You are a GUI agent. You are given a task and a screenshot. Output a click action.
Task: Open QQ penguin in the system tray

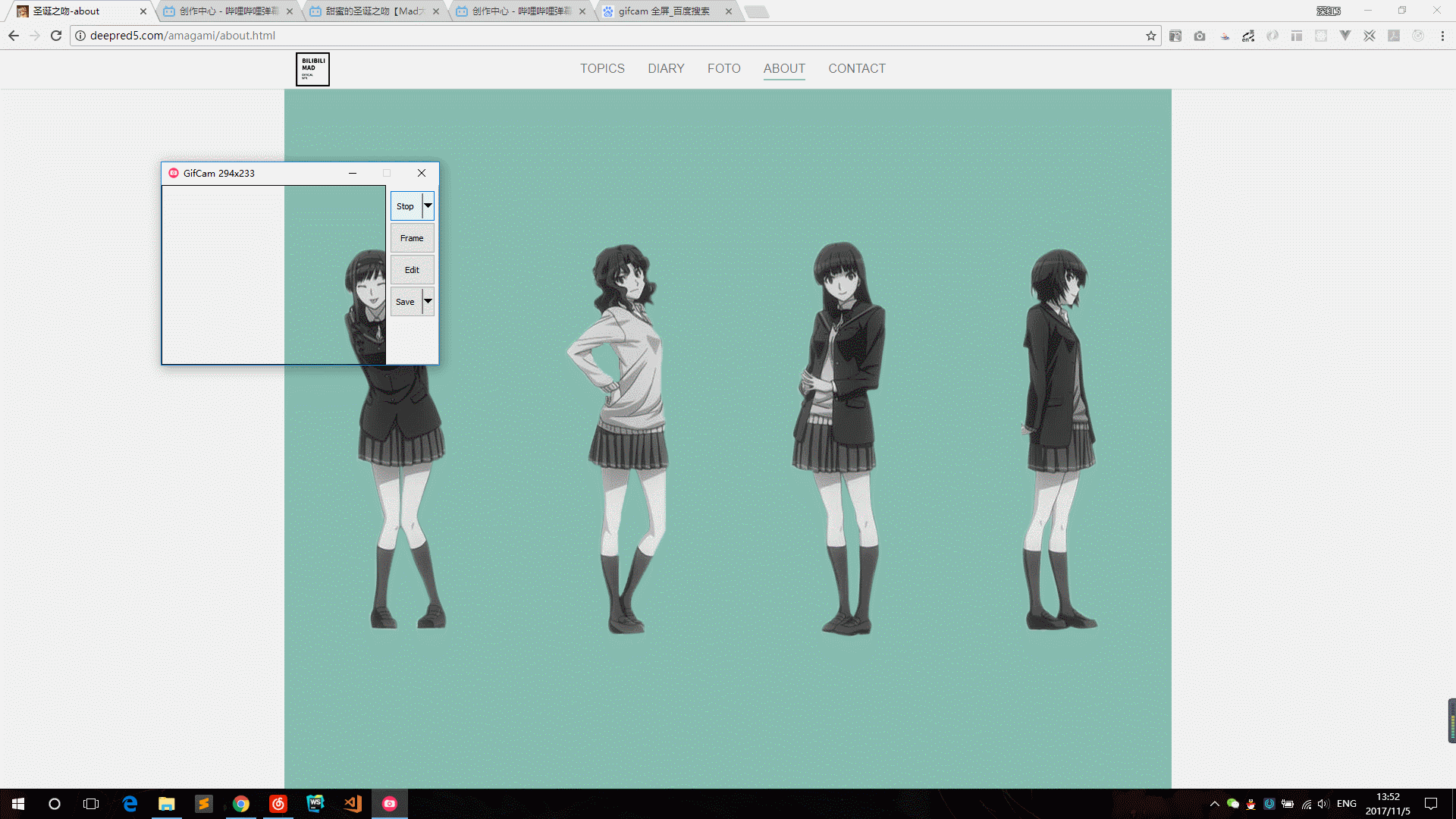(x=1251, y=804)
